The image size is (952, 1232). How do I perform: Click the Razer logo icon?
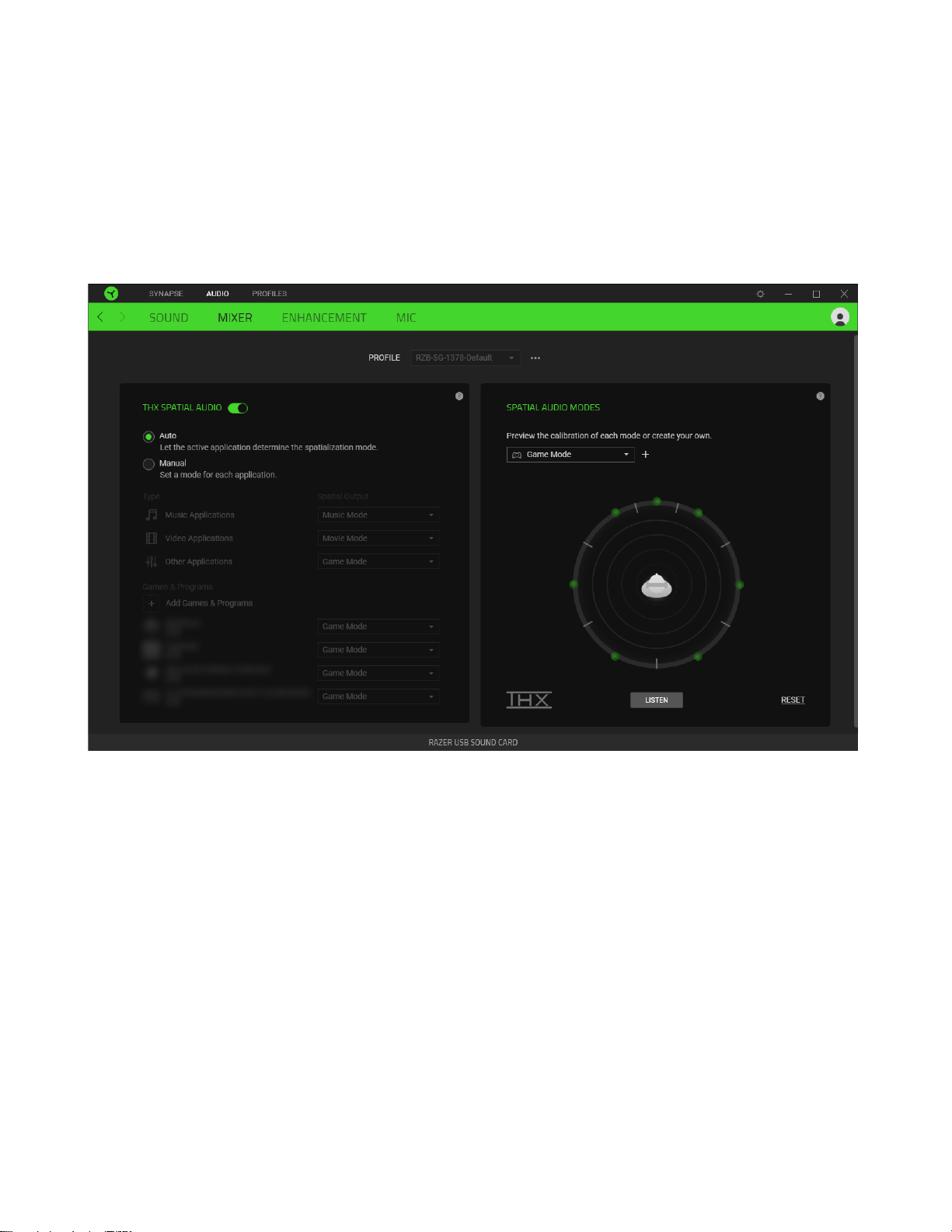[111, 293]
